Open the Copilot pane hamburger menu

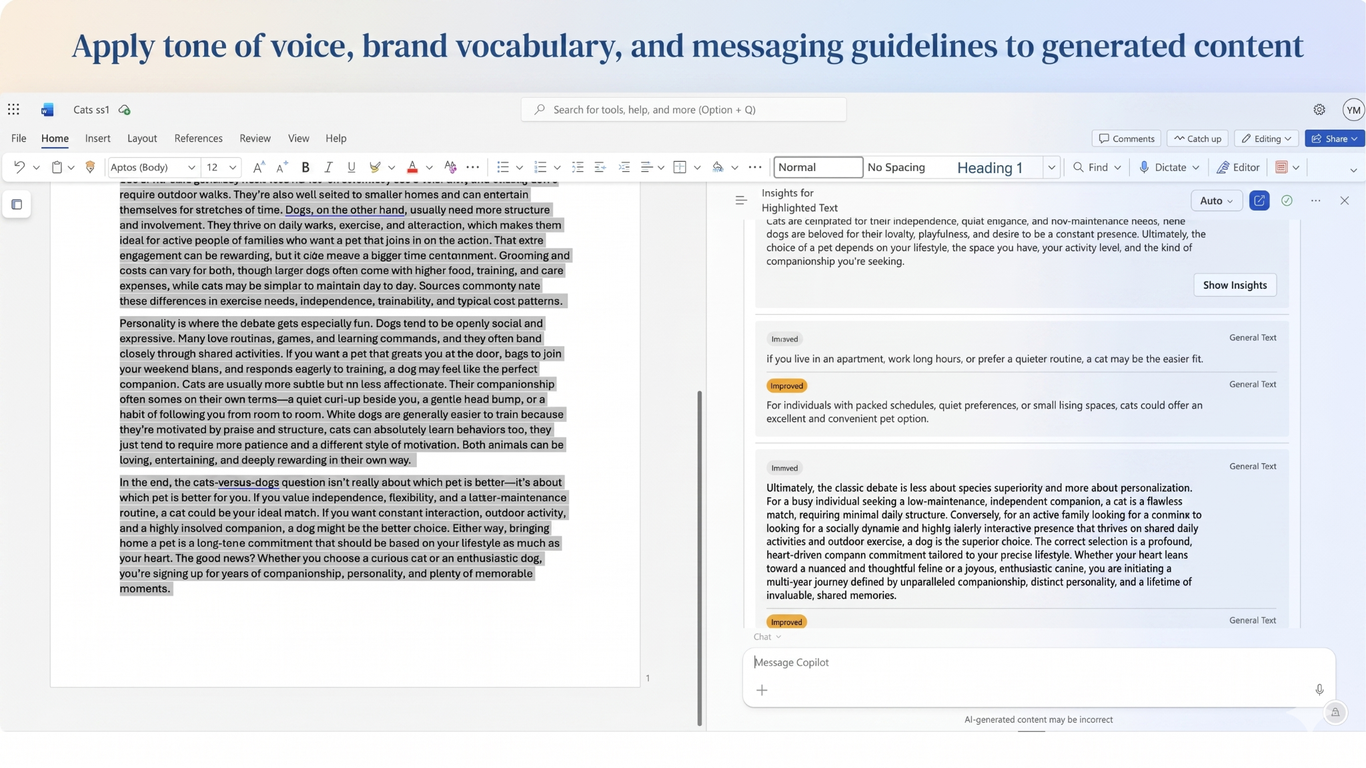[x=741, y=200]
